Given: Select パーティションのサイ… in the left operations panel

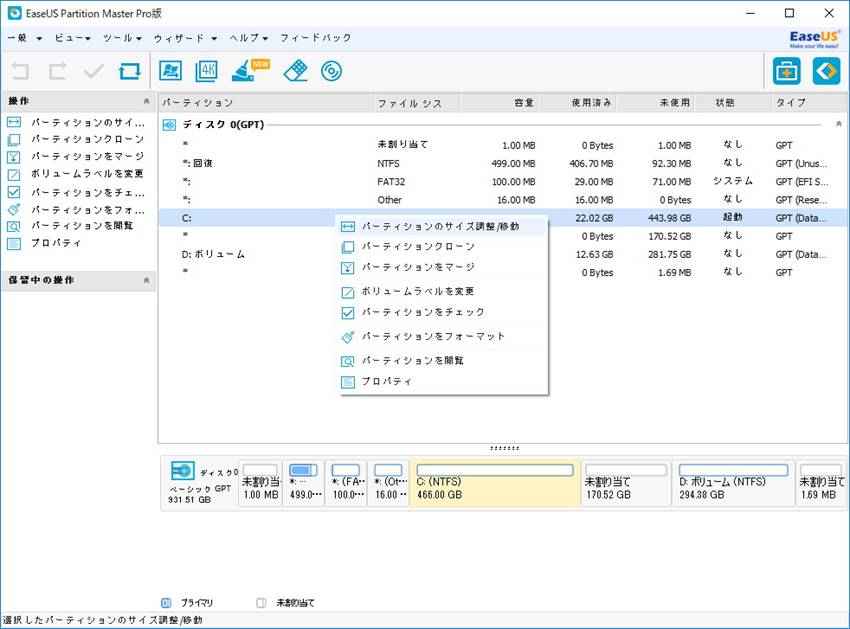Looking at the screenshot, I should tap(76, 122).
